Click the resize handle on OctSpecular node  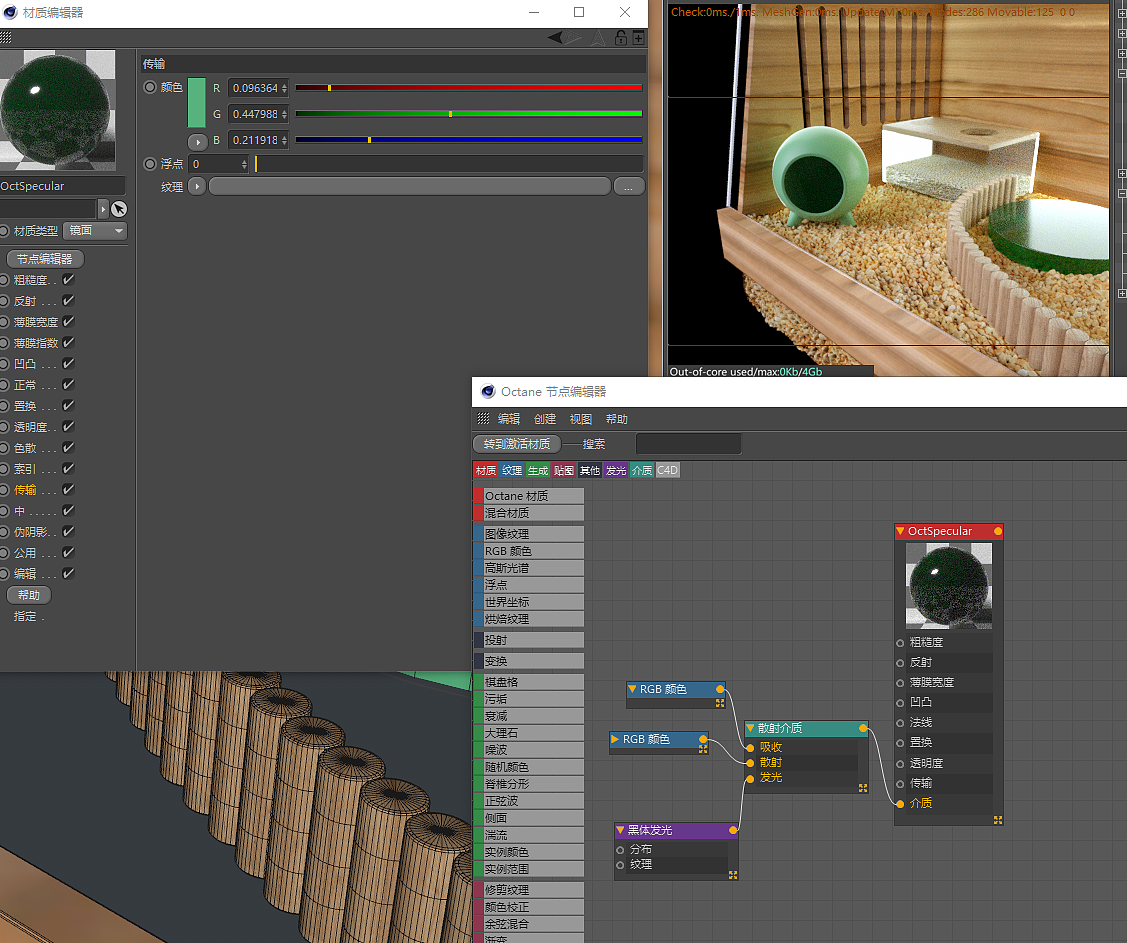coord(998,819)
